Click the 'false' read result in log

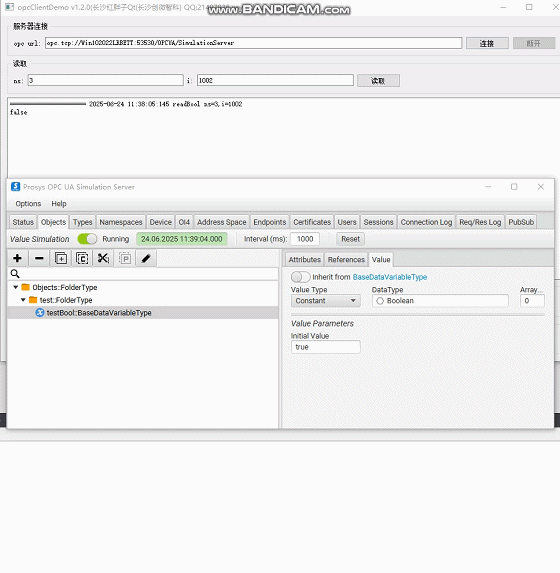[19, 112]
